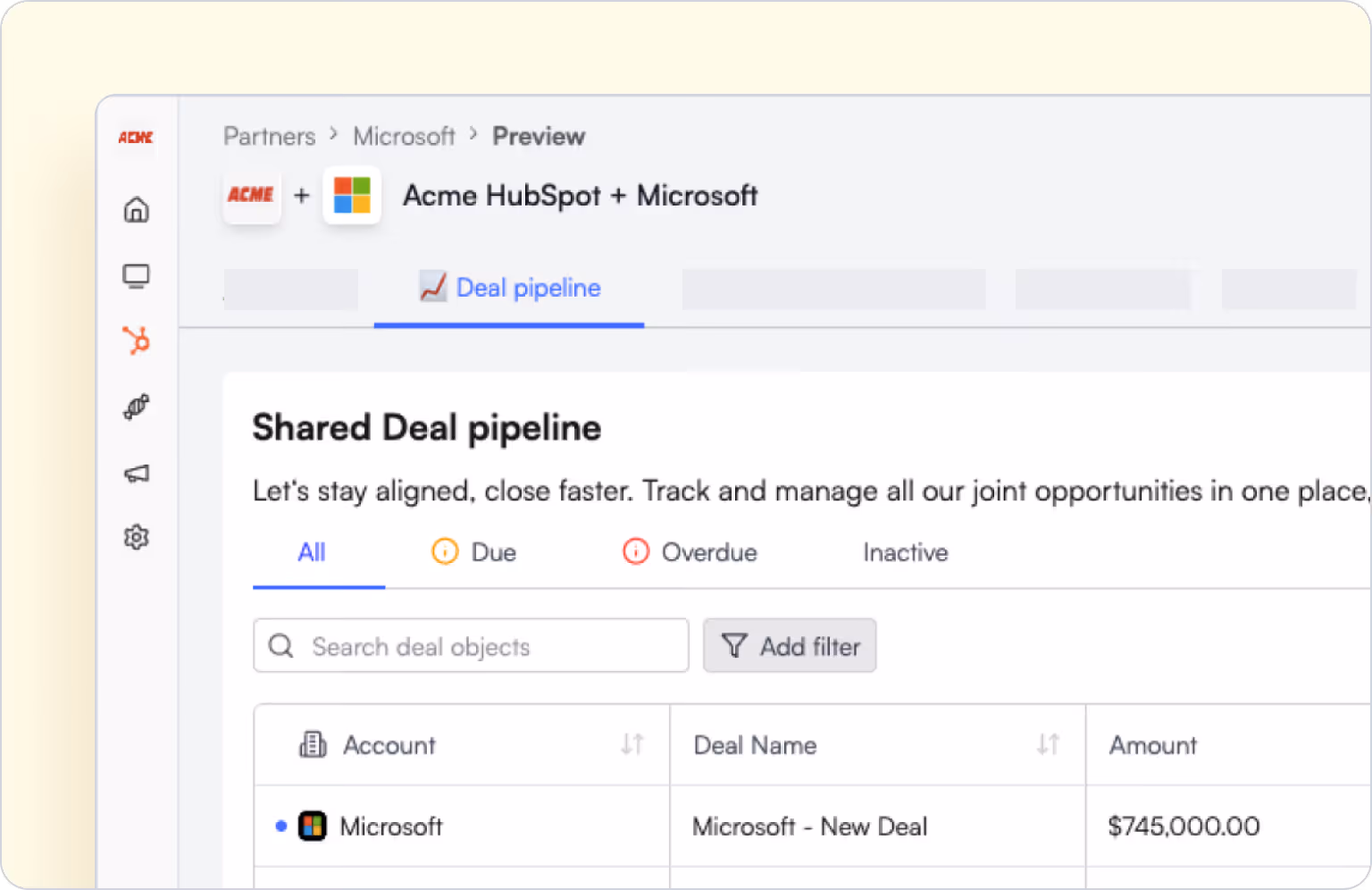1372x890 pixels.
Task: Click the monitor icon in the sidebar
Action: pos(136,275)
